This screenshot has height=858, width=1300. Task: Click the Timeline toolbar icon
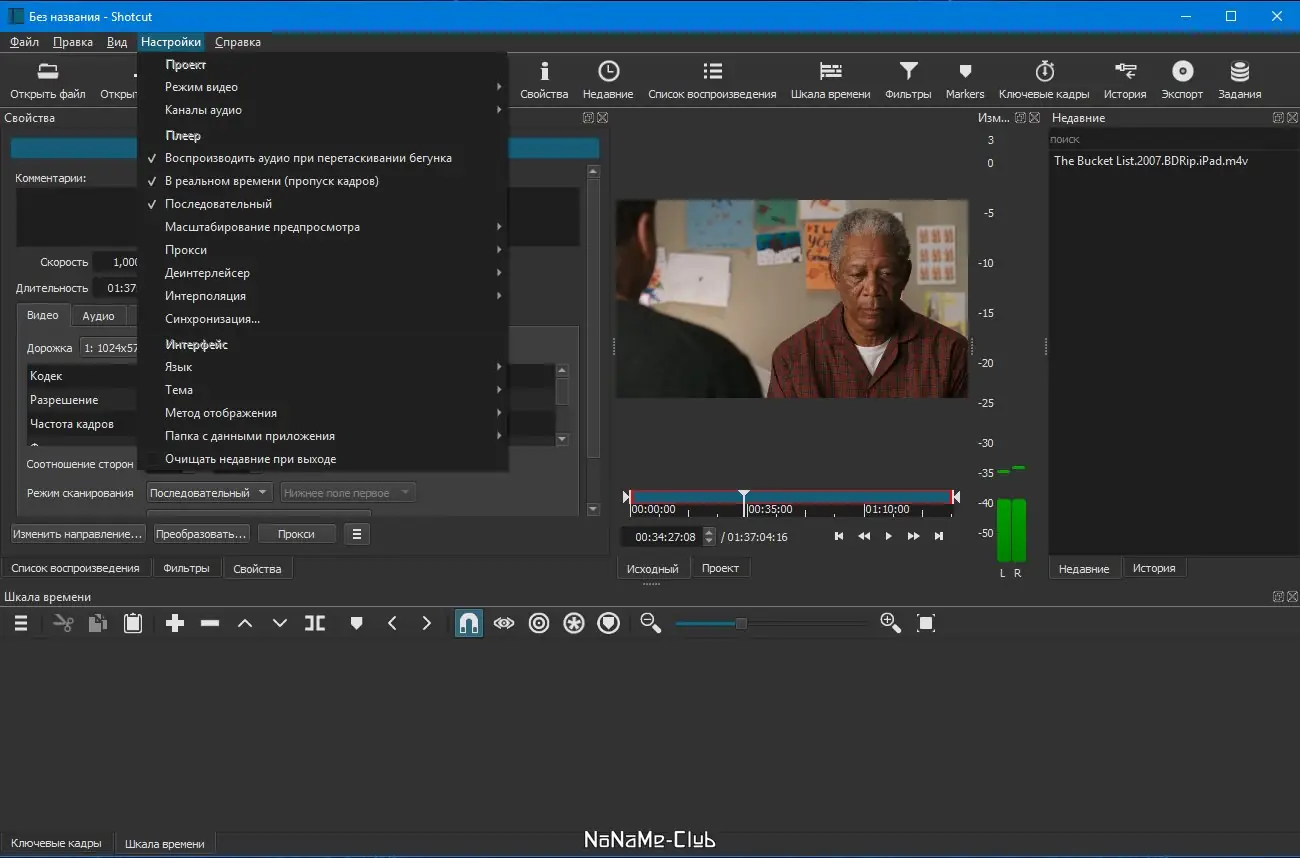829,72
